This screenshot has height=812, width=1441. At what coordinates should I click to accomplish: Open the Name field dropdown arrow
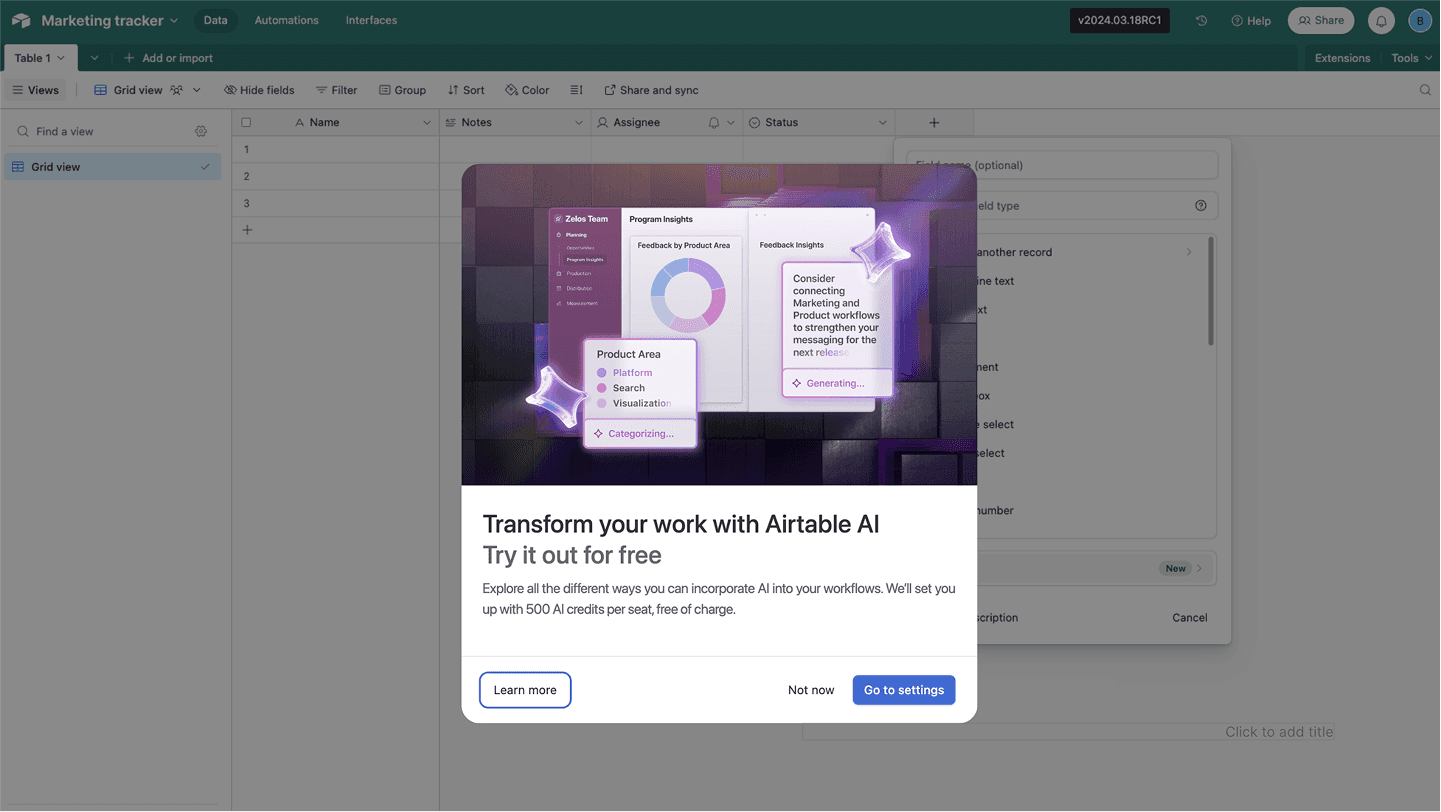point(427,123)
